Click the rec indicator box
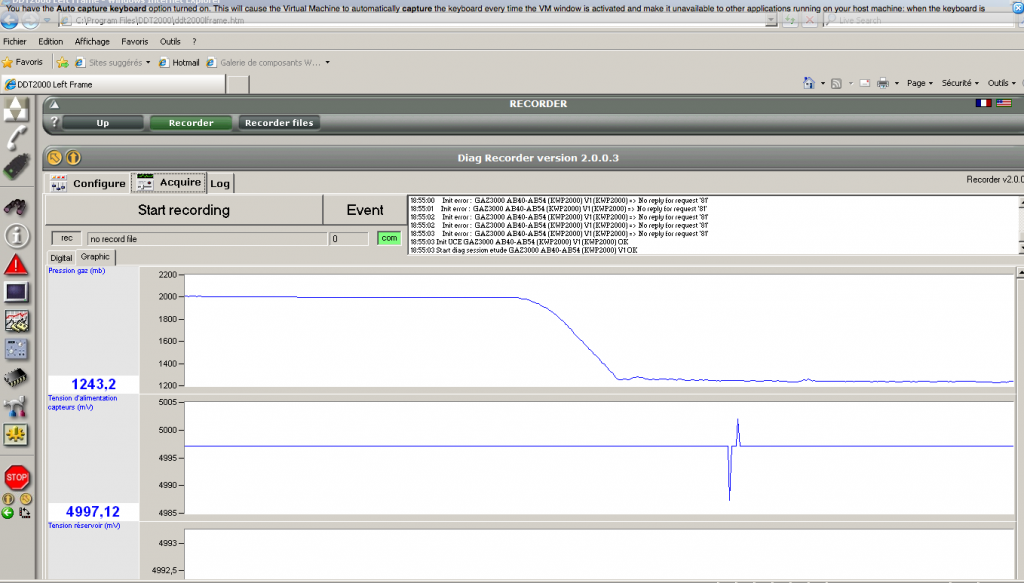Viewport: 1024px width, 583px height. pos(67,238)
